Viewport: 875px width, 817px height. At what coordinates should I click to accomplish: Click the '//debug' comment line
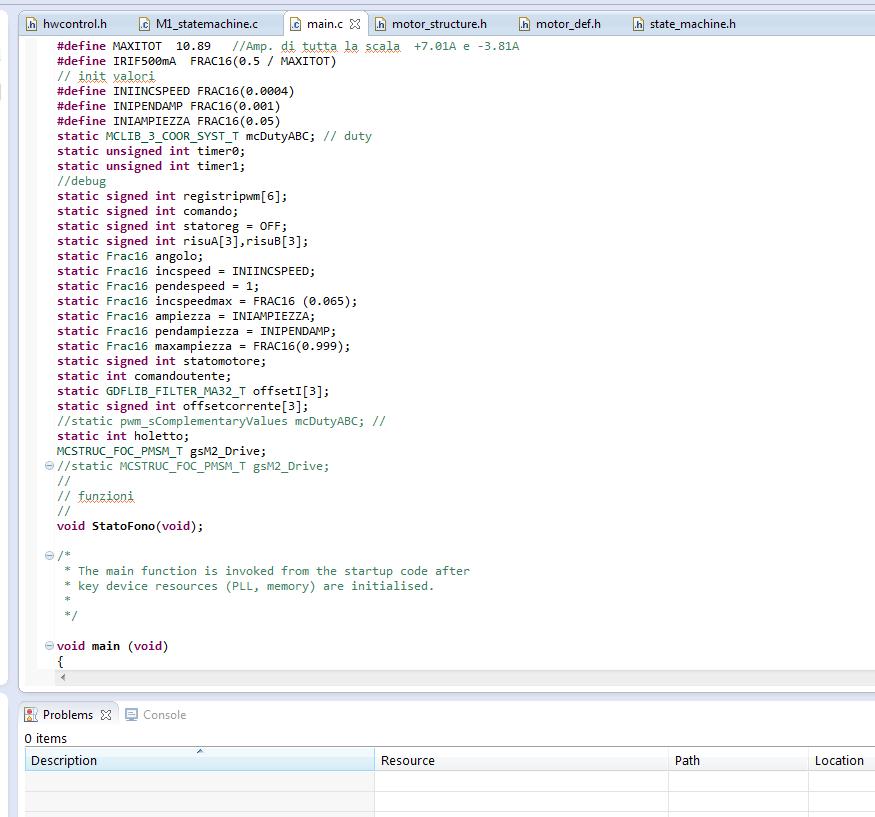[x=81, y=181]
